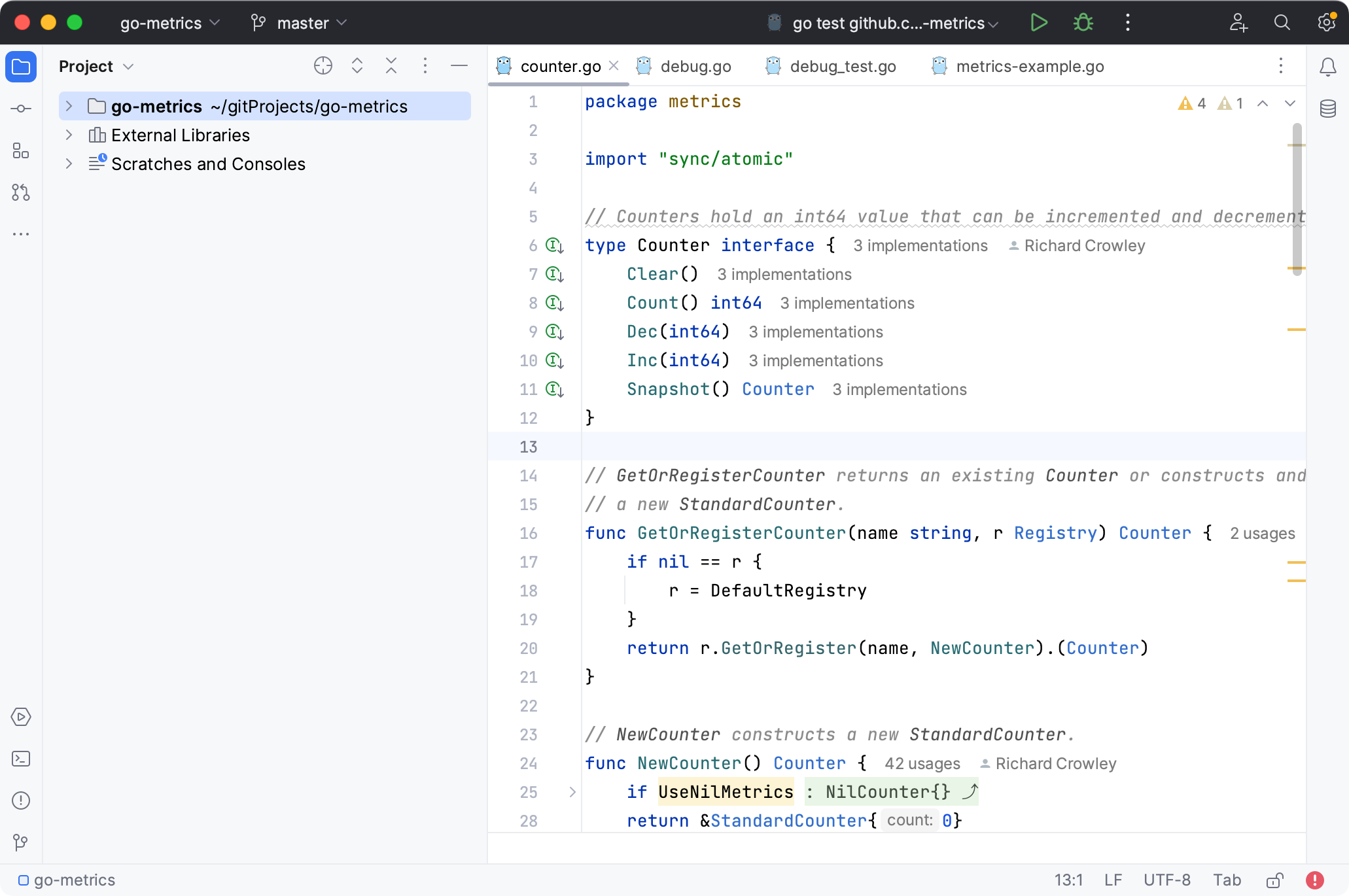
Task: Open the Problems tool window
Action: (21, 801)
